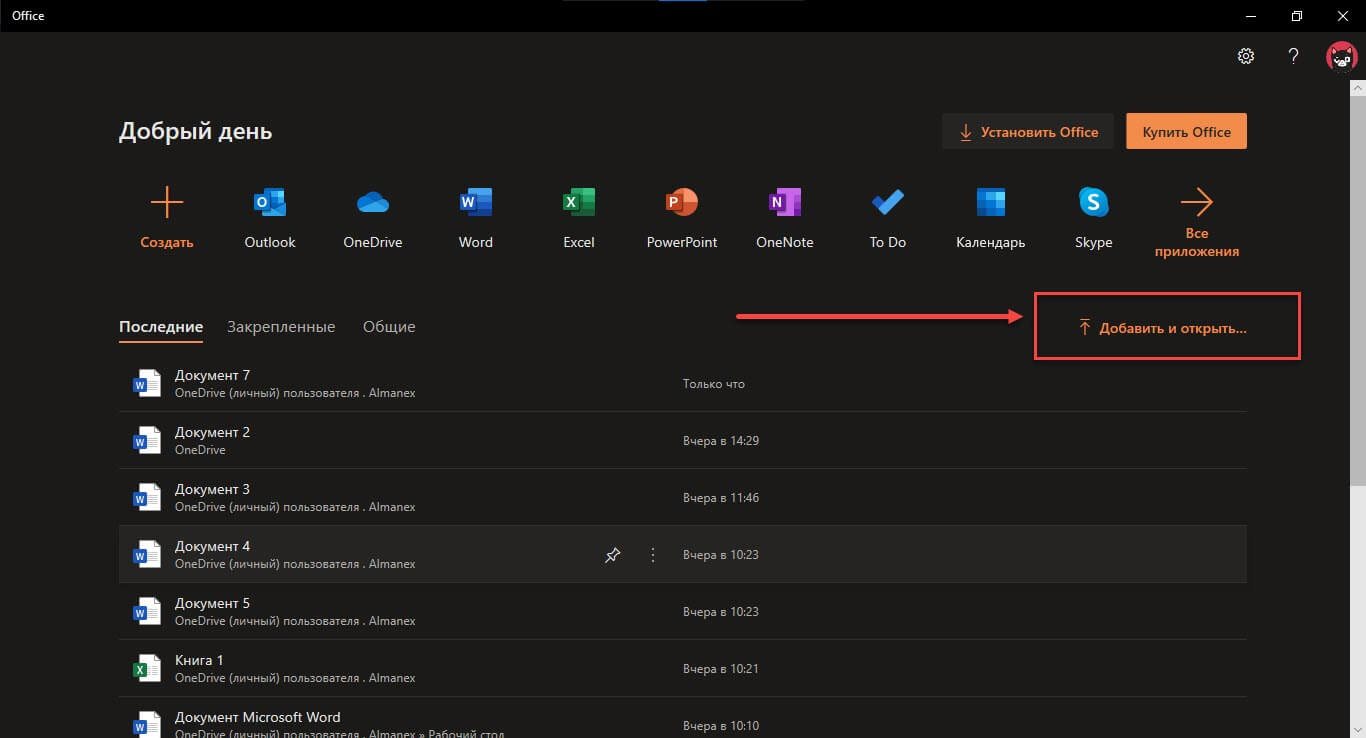Click Word icon of Документ 2

[x=147, y=441]
